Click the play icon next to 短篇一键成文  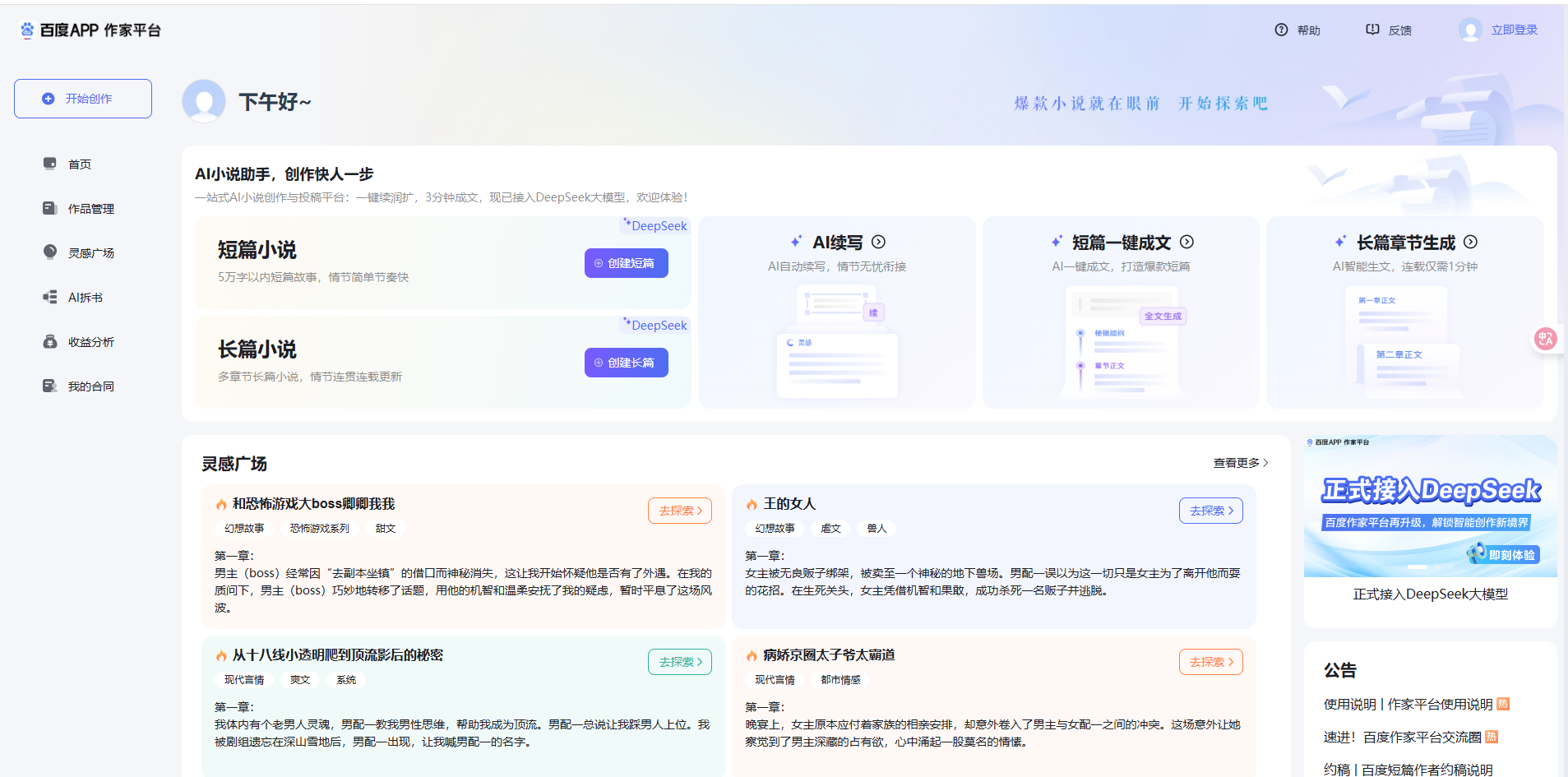(x=1186, y=242)
